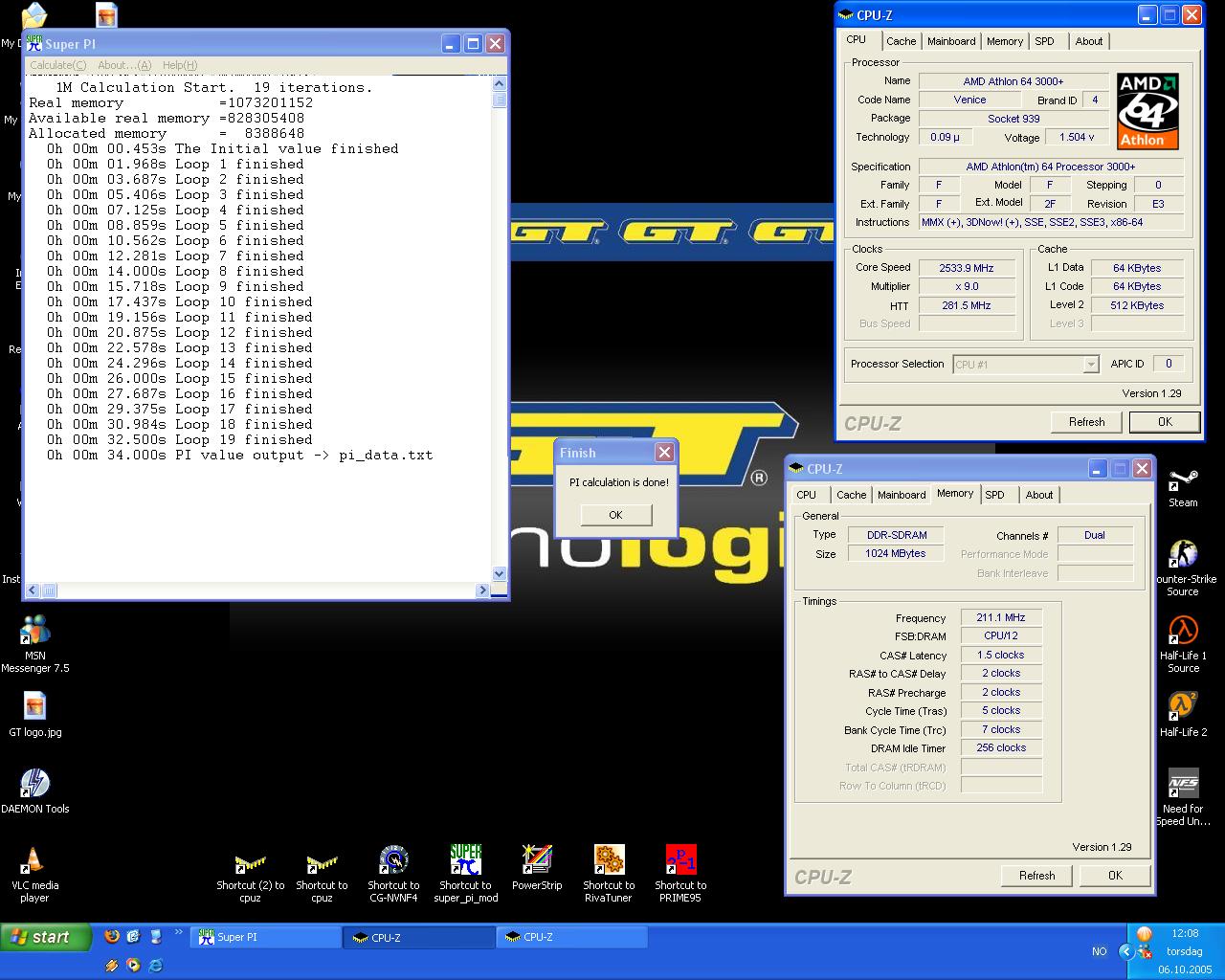Screen dimensions: 1225x980
Task: Launch the Shortcut to PRIME95 icon
Action: 680,874
